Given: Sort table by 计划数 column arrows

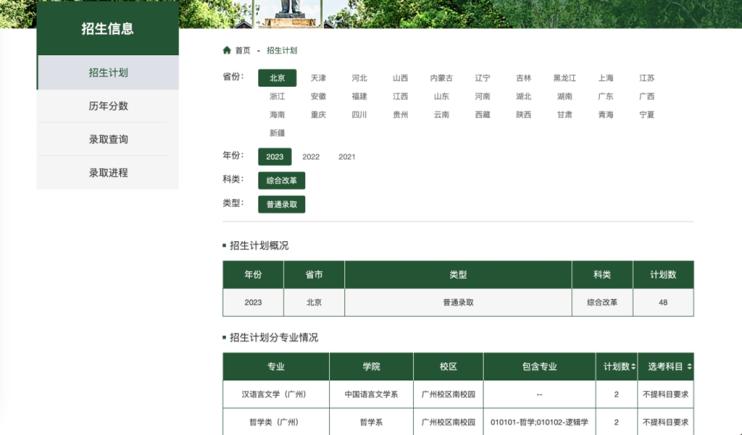Looking at the screenshot, I should click(x=633, y=367).
